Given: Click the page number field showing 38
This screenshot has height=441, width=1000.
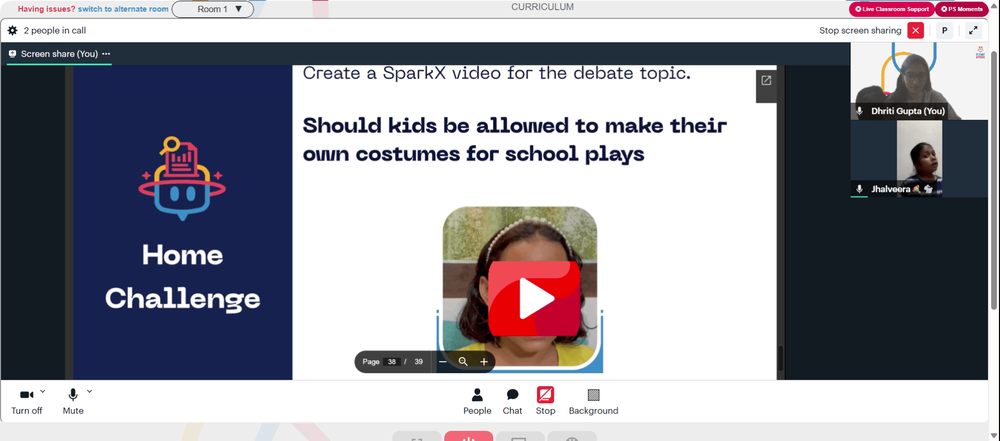Looking at the screenshot, I should 392,362.
